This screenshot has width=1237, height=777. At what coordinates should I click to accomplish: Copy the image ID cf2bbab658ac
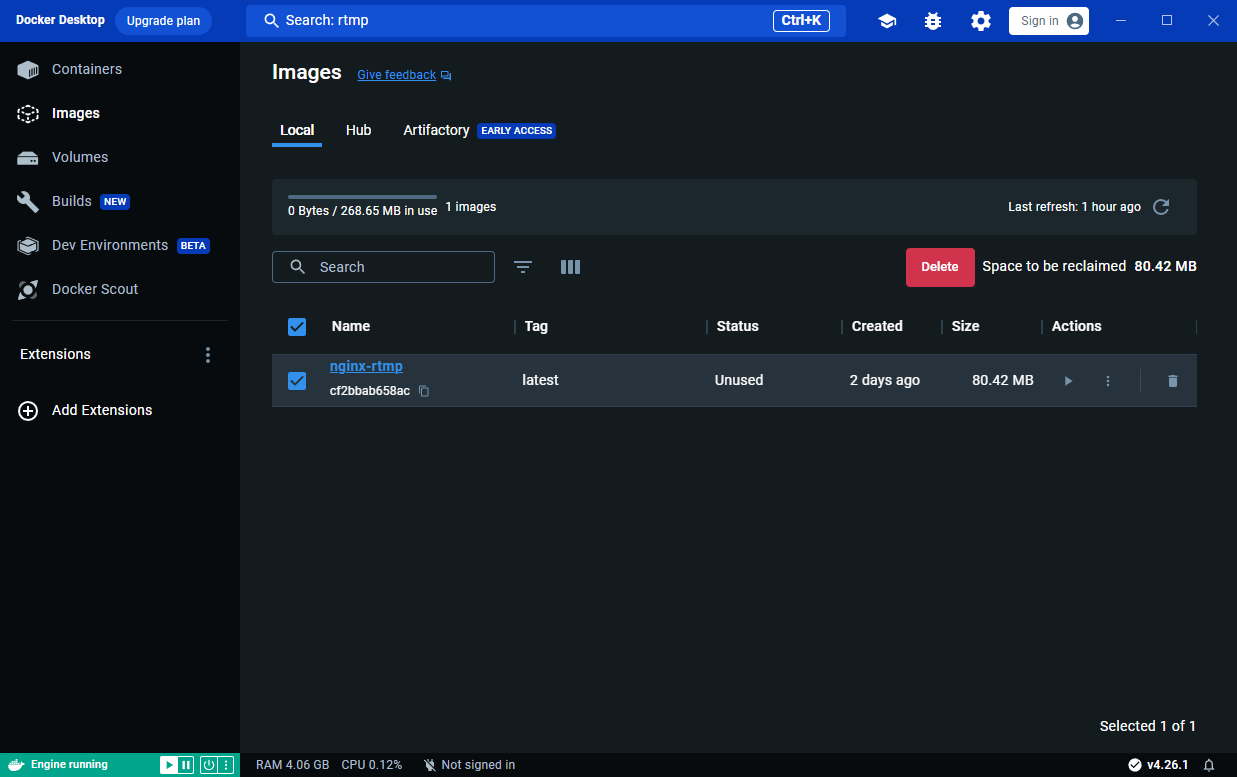point(424,391)
